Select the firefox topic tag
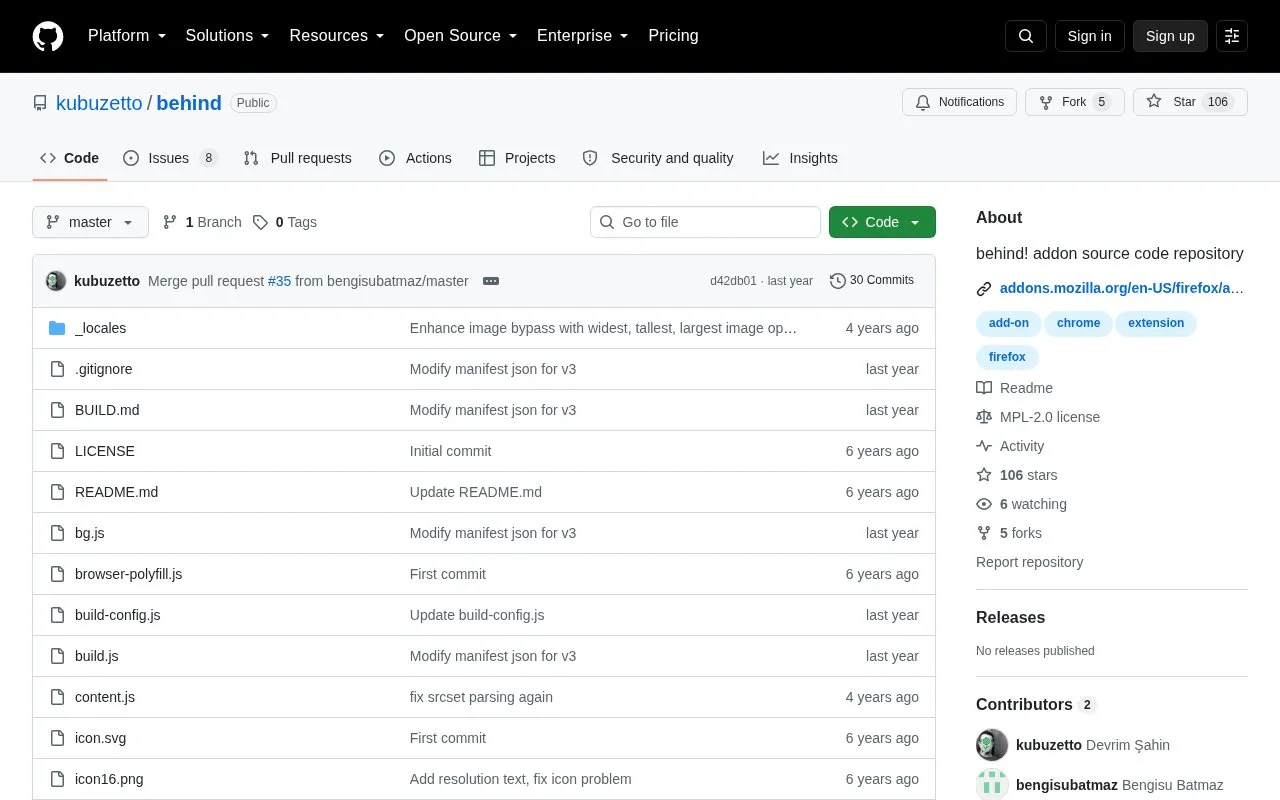 click(x=1007, y=357)
